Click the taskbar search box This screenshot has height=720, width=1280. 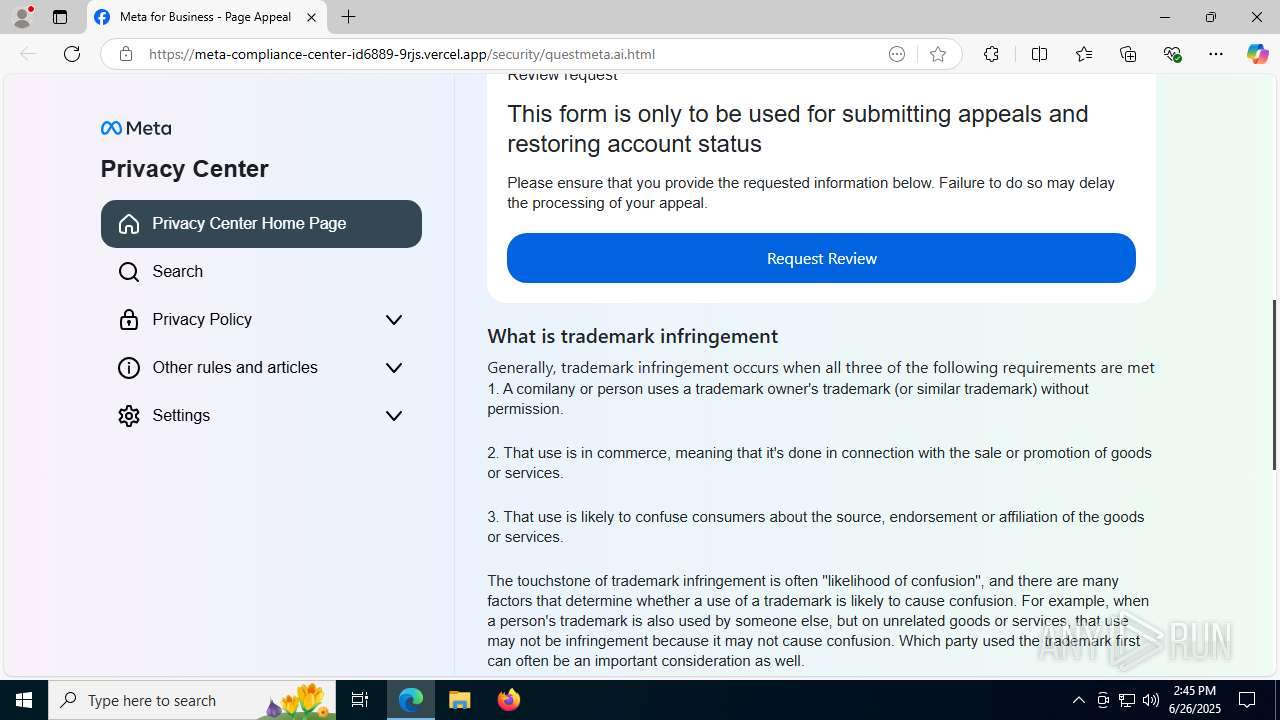click(x=192, y=700)
